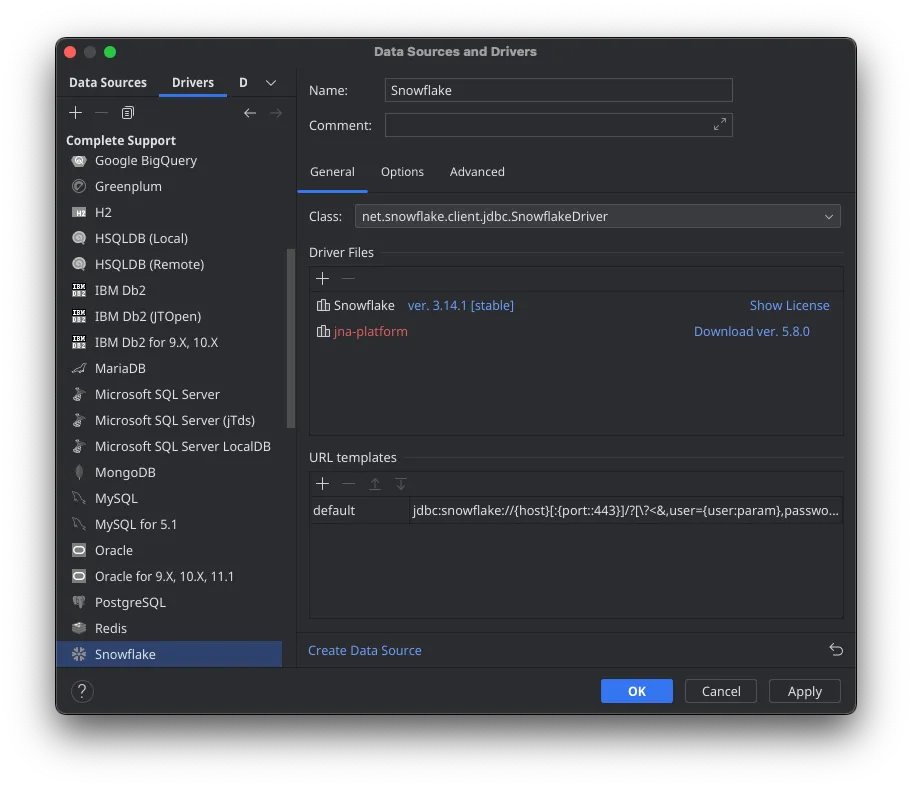Open the Snowflake ver. 3.14.1 version selector
The width and height of the screenshot is (912, 788).
point(460,305)
